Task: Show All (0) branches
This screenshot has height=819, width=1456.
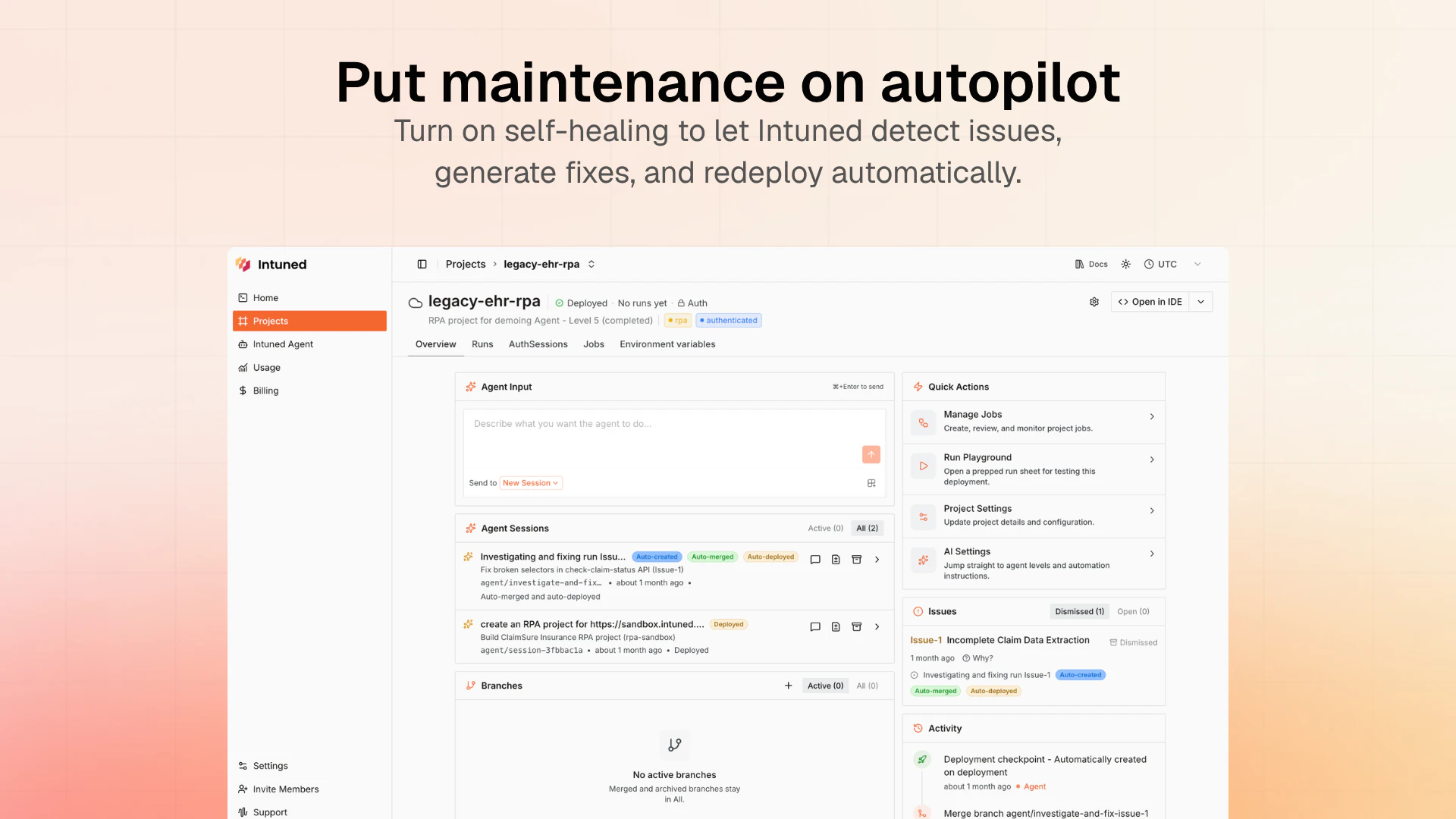Action: 868,686
